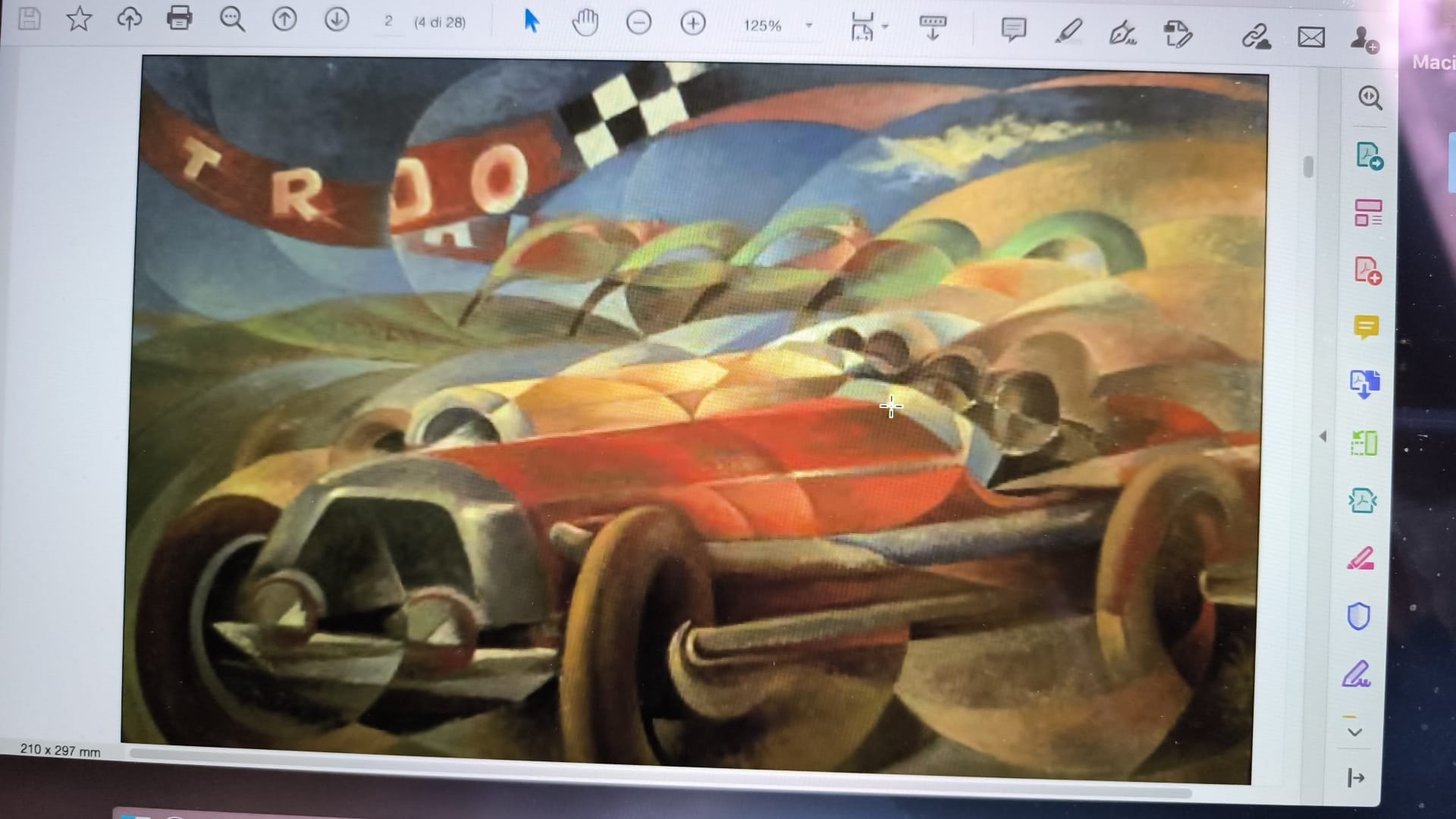This screenshot has height=819, width=1456.
Task: Click the racing car painting image
Action: click(x=694, y=421)
